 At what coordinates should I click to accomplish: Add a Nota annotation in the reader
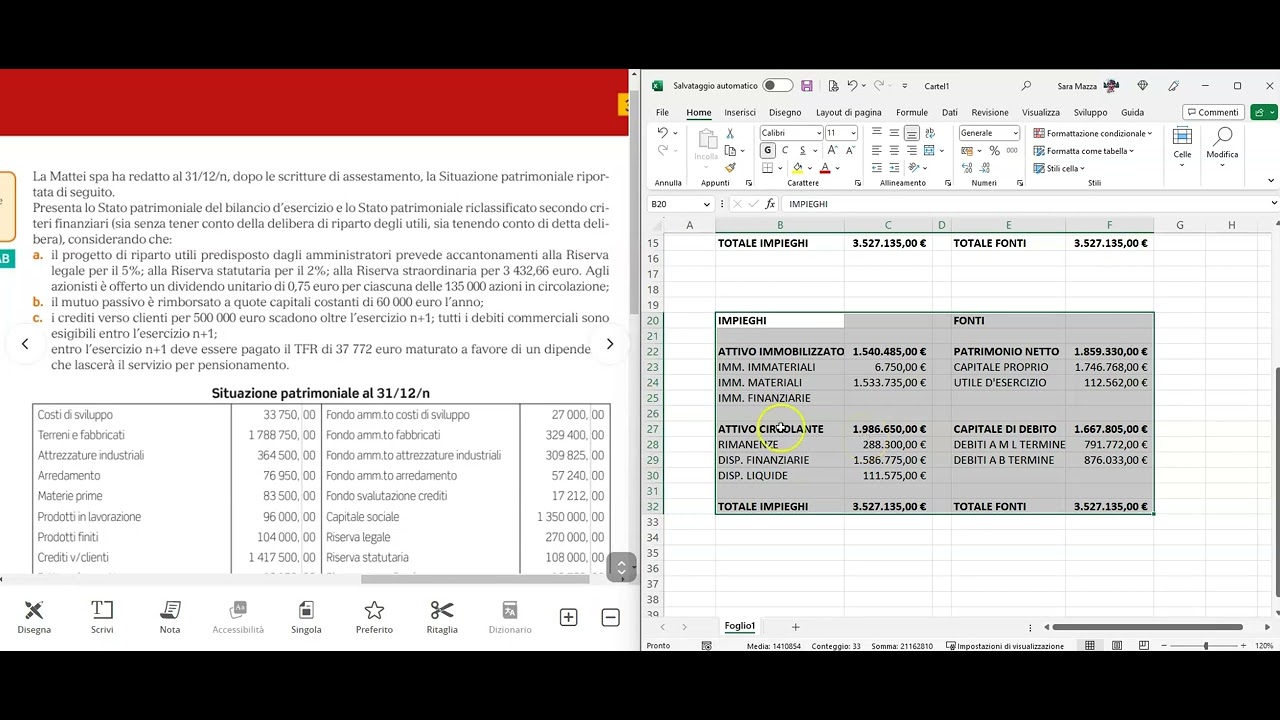click(x=170, y=617)
